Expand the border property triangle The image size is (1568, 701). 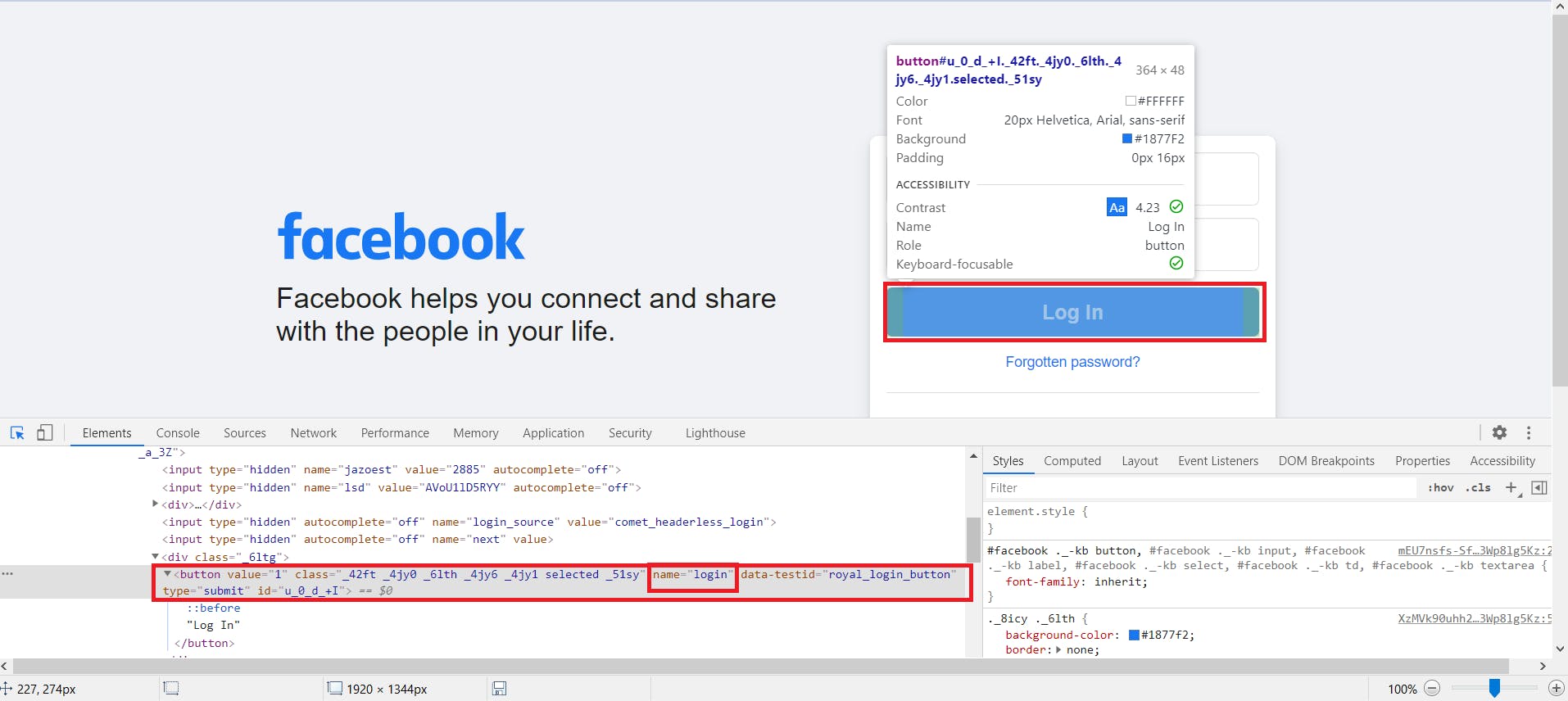click(x=1058, y=649)
